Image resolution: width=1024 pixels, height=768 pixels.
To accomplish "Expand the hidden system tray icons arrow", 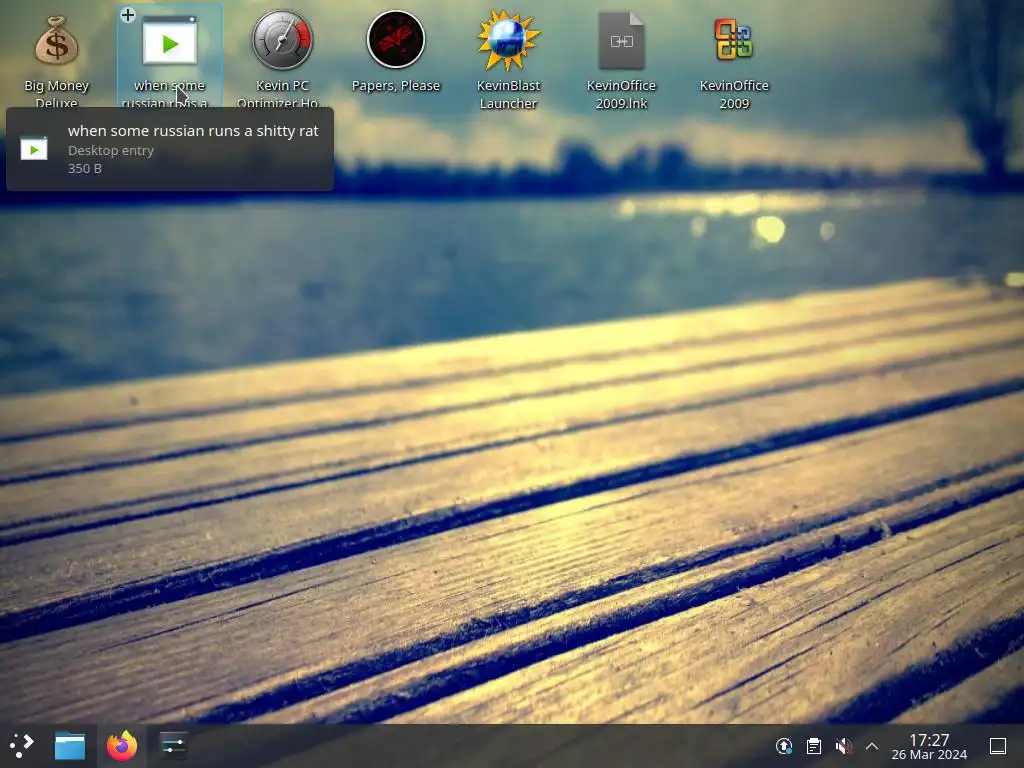I will [x=872, y=746].
